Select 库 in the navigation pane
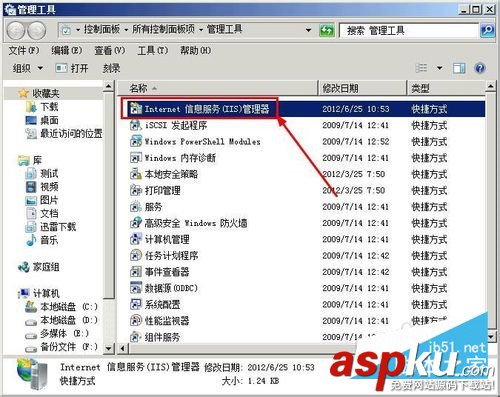 pos(37,160)
